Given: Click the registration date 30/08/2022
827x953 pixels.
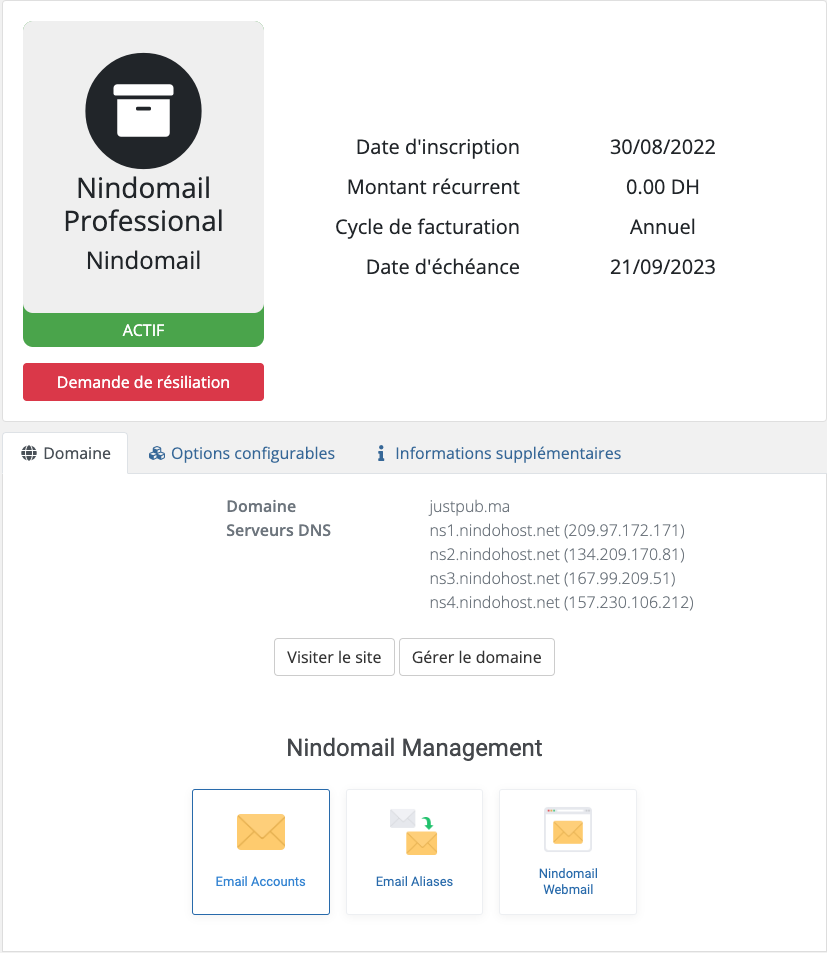Looking at the screenshot, I should 663,147.
